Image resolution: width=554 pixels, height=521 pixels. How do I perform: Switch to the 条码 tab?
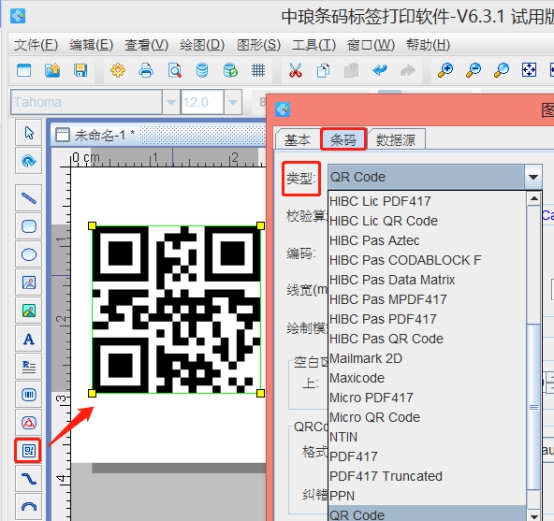click(x=343, y=140)
